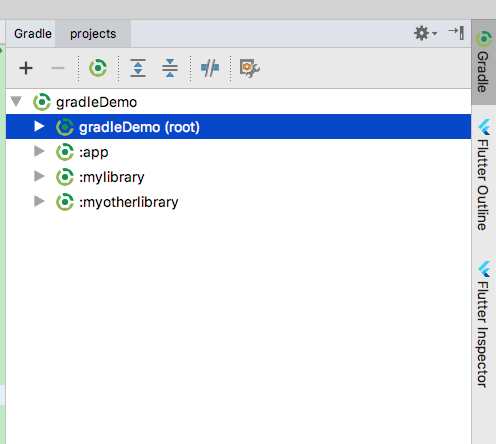The image size is (496, 444).
Task: Expand the gradleDemo (root) node
Action: click(x=39, y=126)
